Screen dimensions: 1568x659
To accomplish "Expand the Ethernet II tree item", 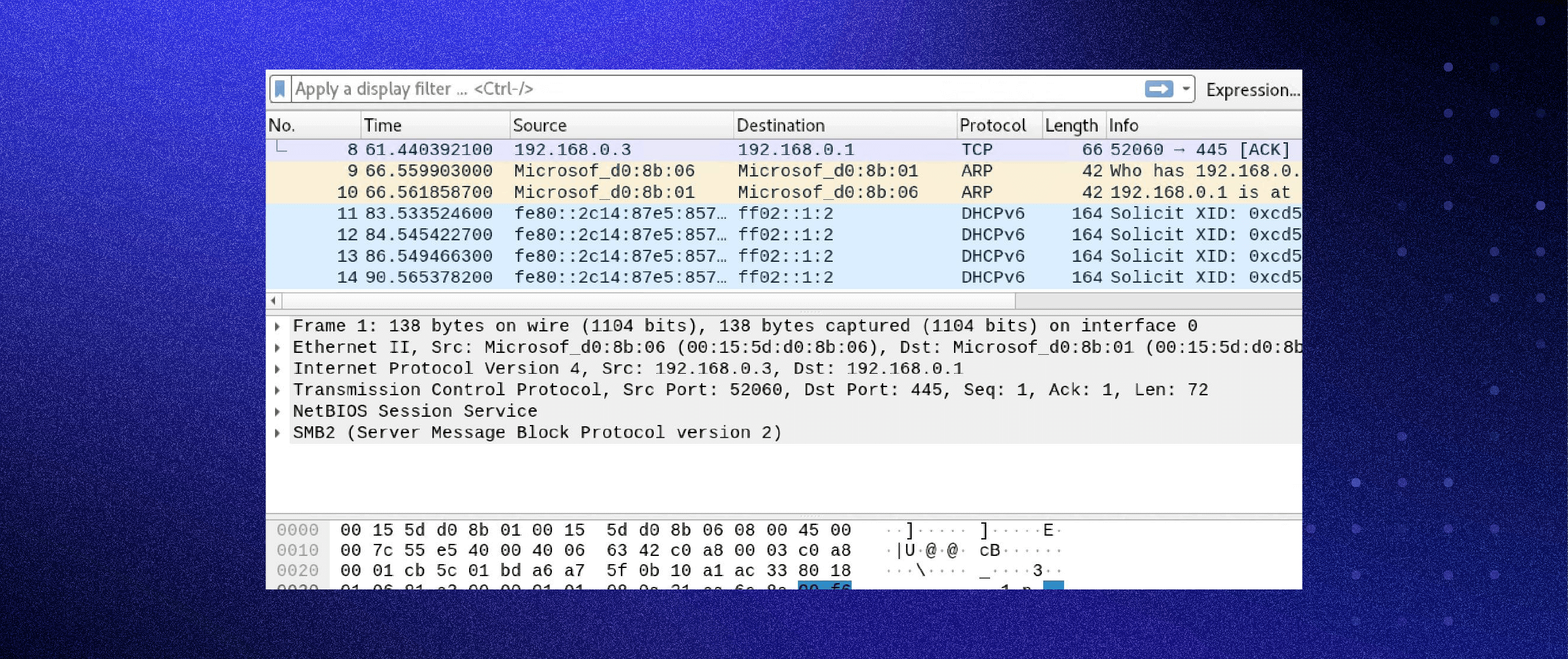I will [x=278, y=348].
